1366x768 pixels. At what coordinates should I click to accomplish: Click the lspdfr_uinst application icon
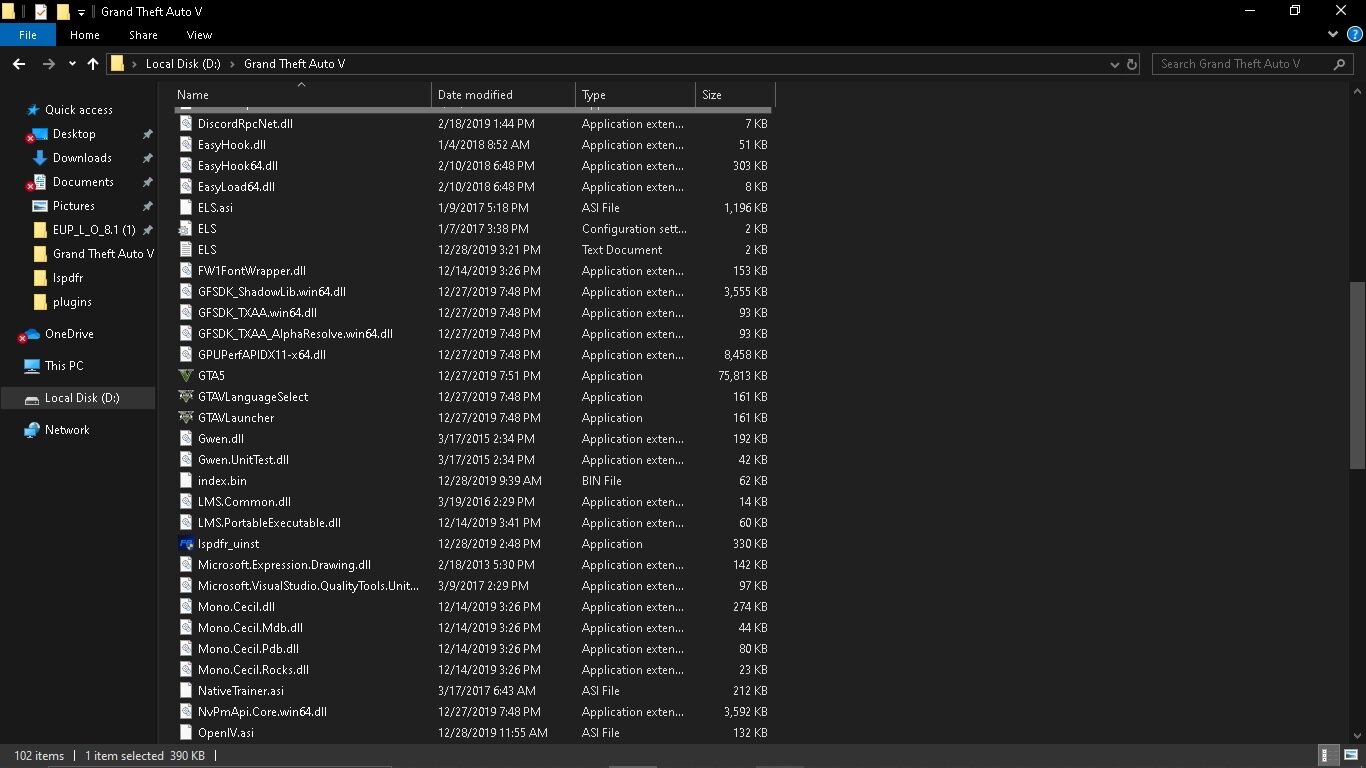[x=185, y=544]
